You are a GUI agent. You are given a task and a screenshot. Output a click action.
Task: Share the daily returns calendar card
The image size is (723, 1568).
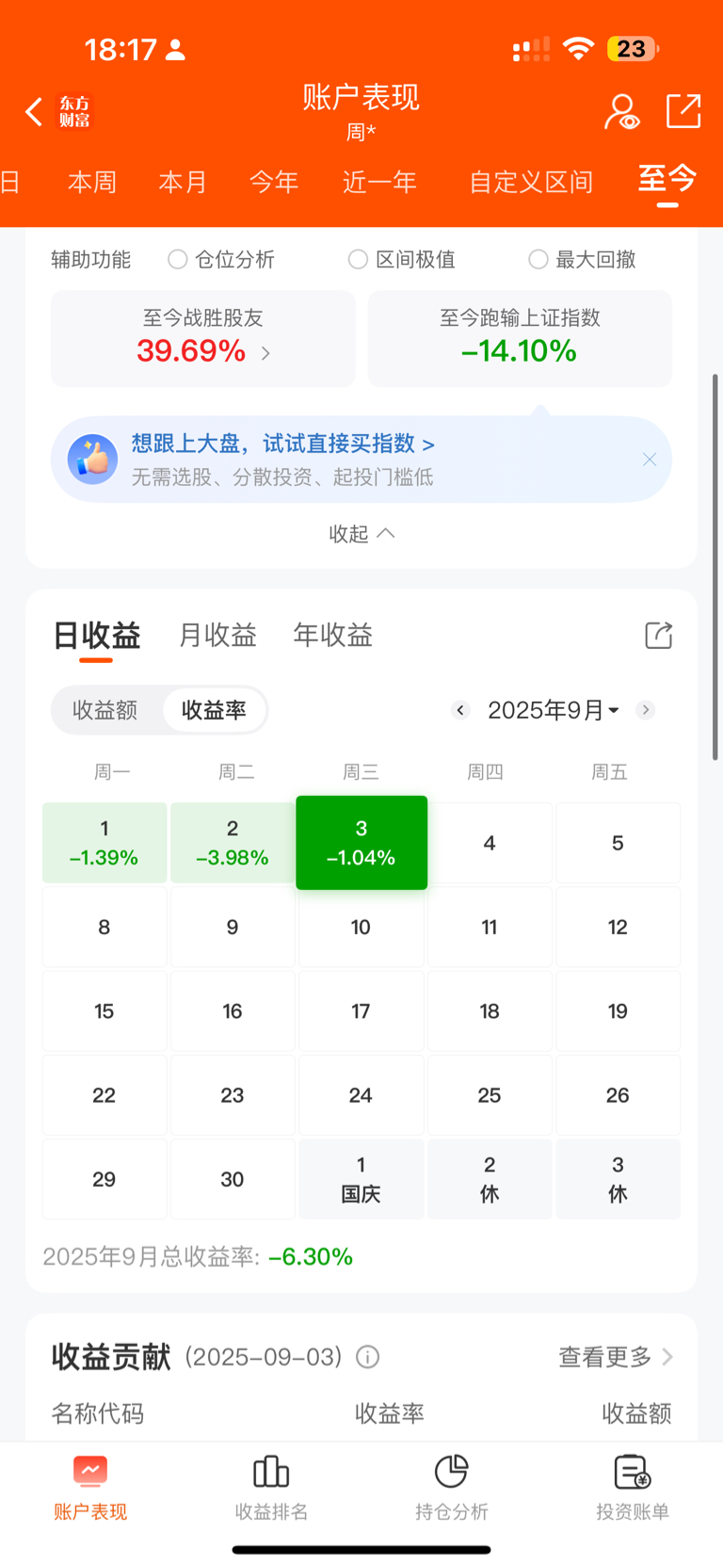[659, 636]
